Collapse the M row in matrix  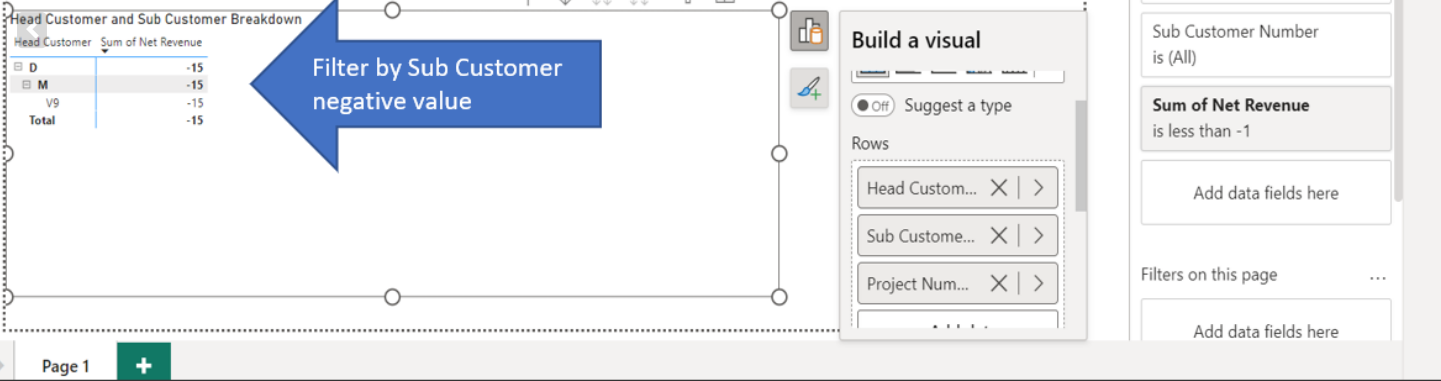27,85
